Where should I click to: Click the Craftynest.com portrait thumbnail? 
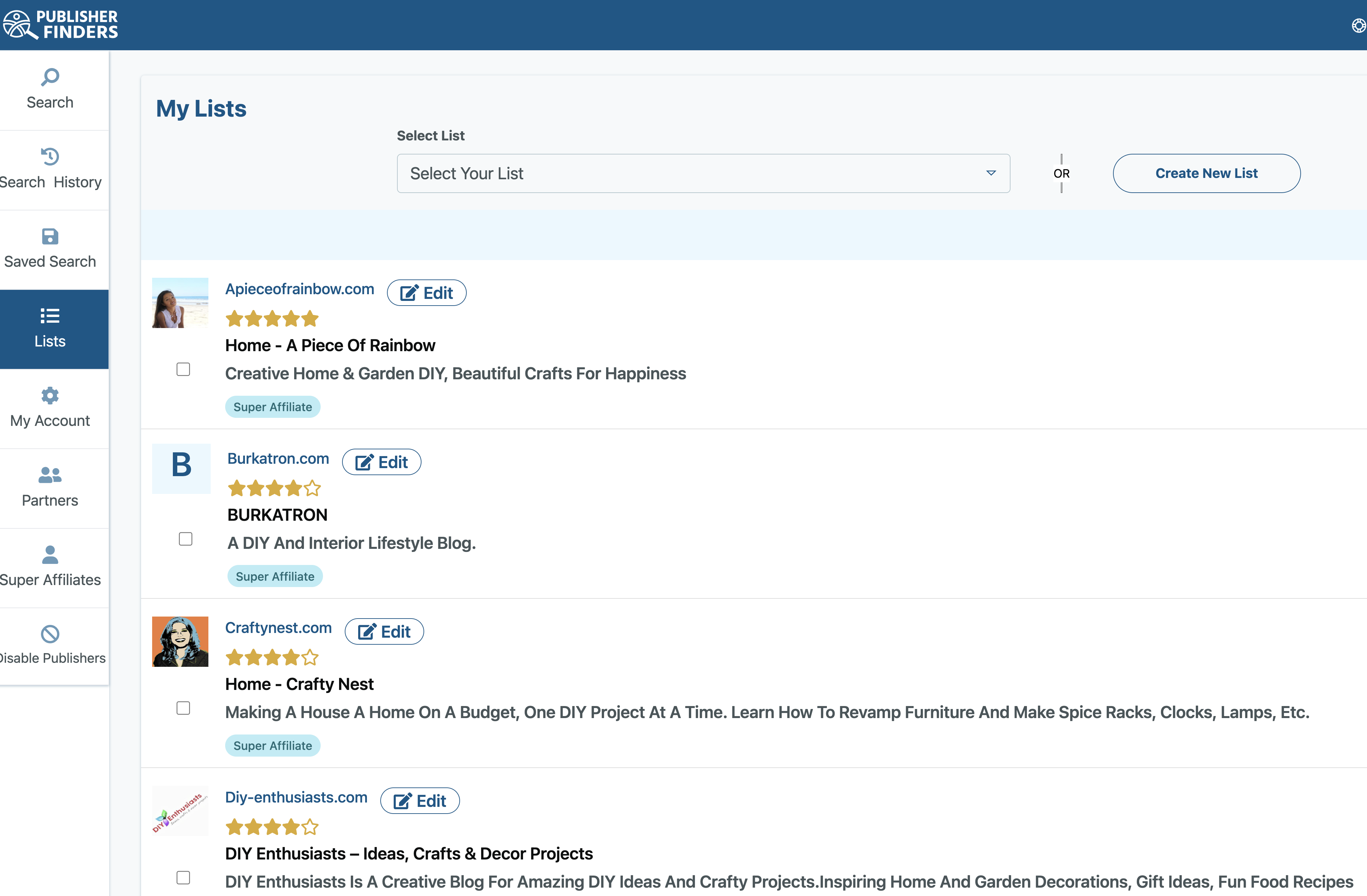click(x=180, y=642)
